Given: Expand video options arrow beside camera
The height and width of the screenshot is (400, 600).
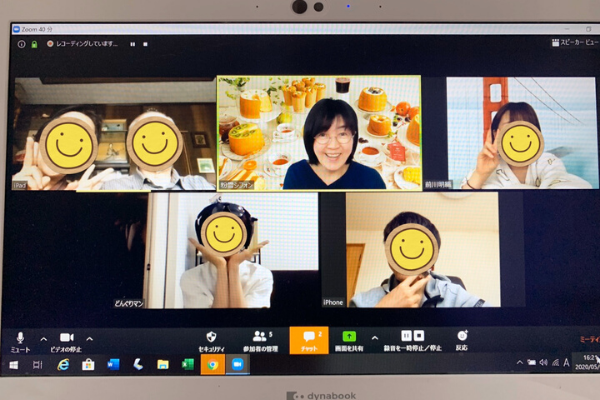Looking at the screenshot, I should click(89, 338).
